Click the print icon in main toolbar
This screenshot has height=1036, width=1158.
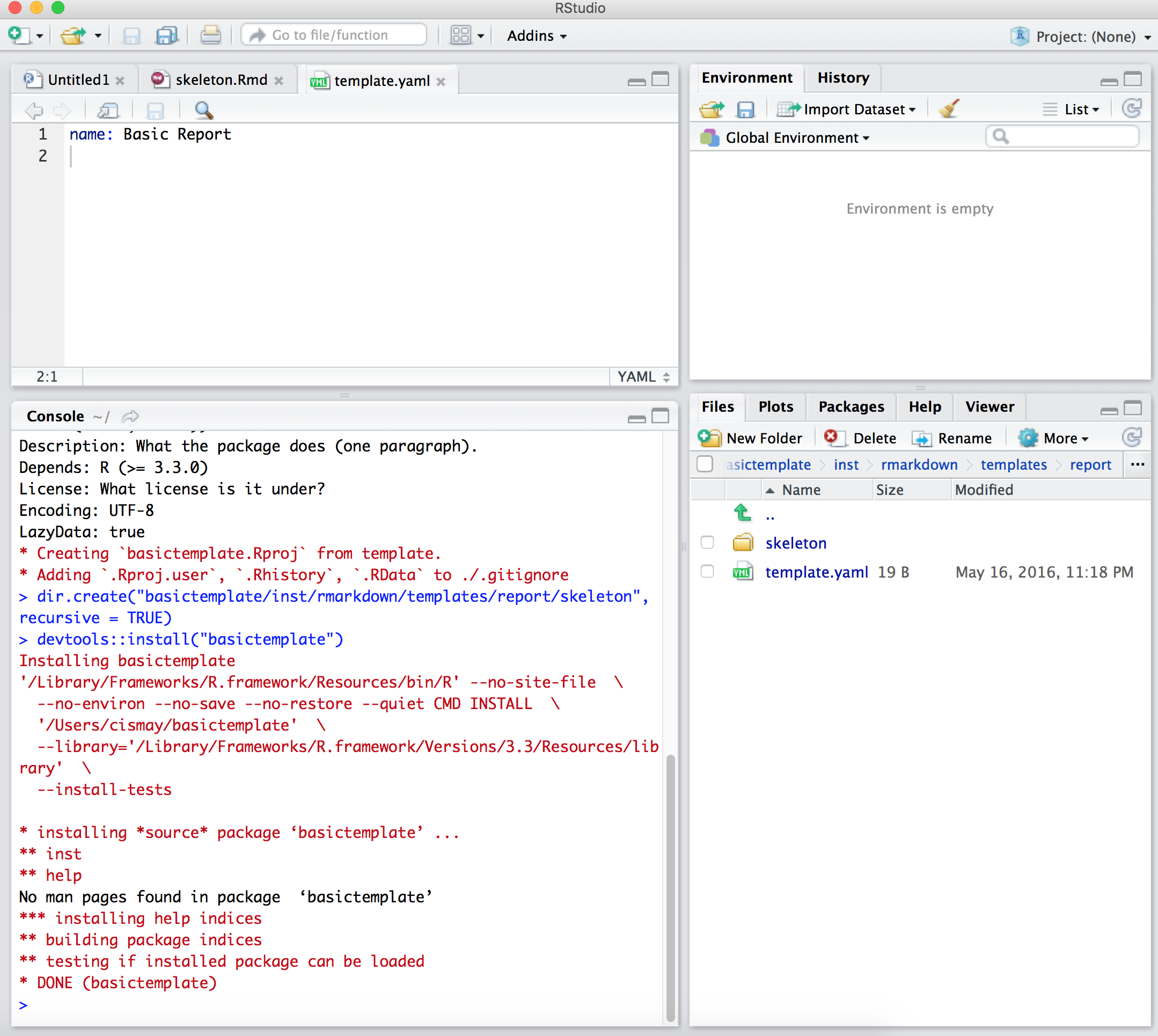click(210, 35)
